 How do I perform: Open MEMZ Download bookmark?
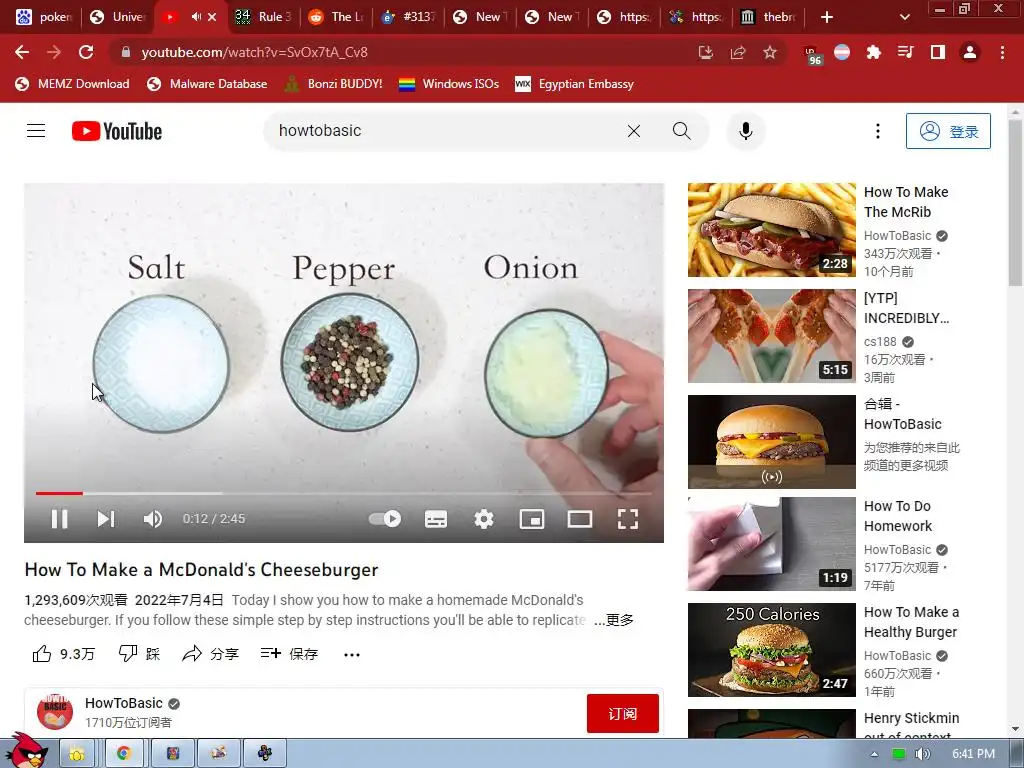coord(72,84)
